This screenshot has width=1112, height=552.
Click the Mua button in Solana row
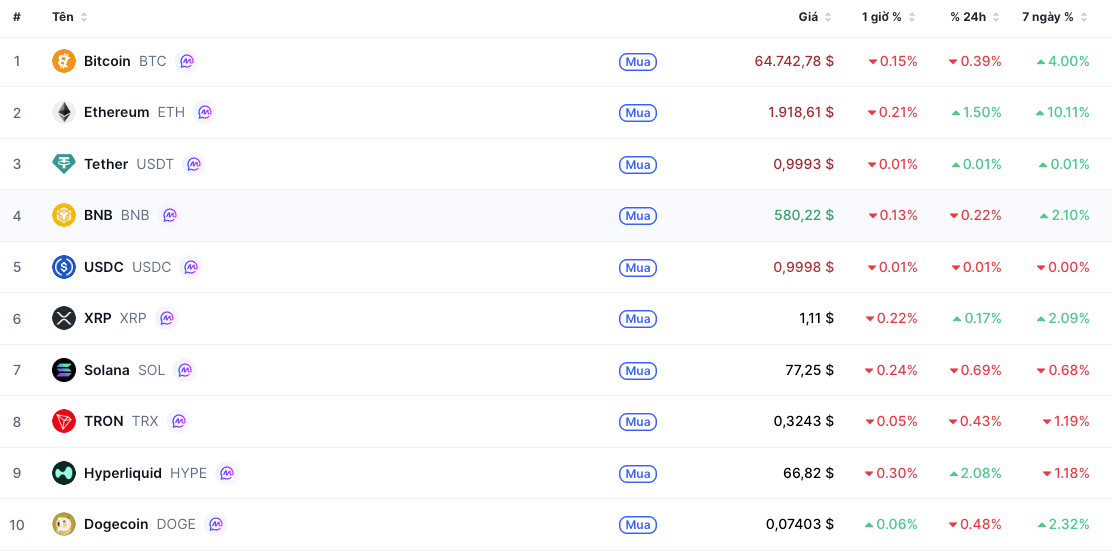point(638,370)
